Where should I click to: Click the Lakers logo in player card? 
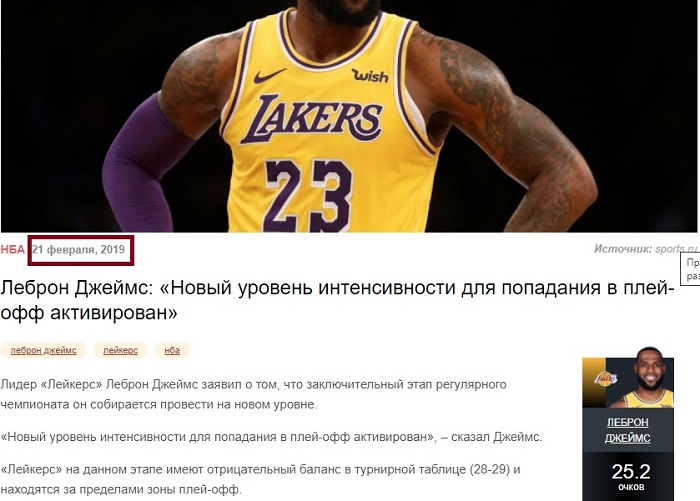coord(606,380)
